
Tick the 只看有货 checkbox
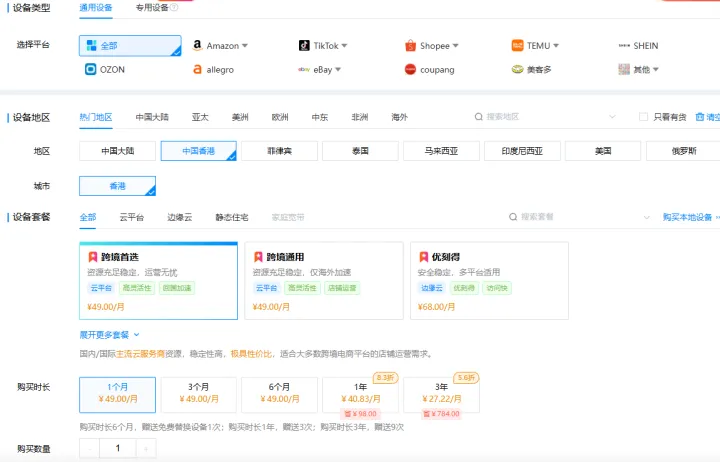pos(643,117)
